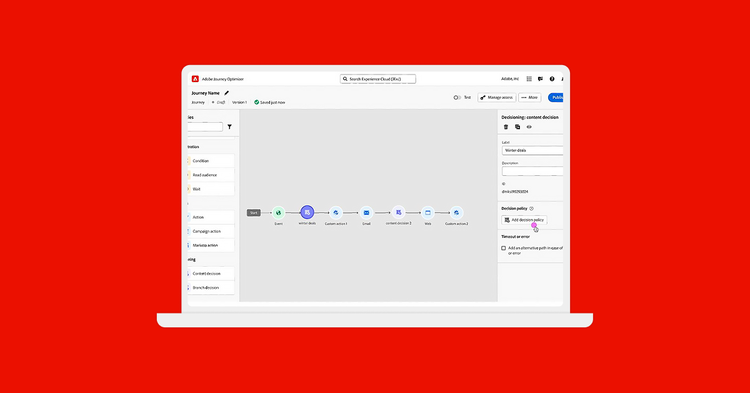Focus the Search Experience Cloud field
The height and width of the screenshot is (393, 750).
tap(378, 79)
